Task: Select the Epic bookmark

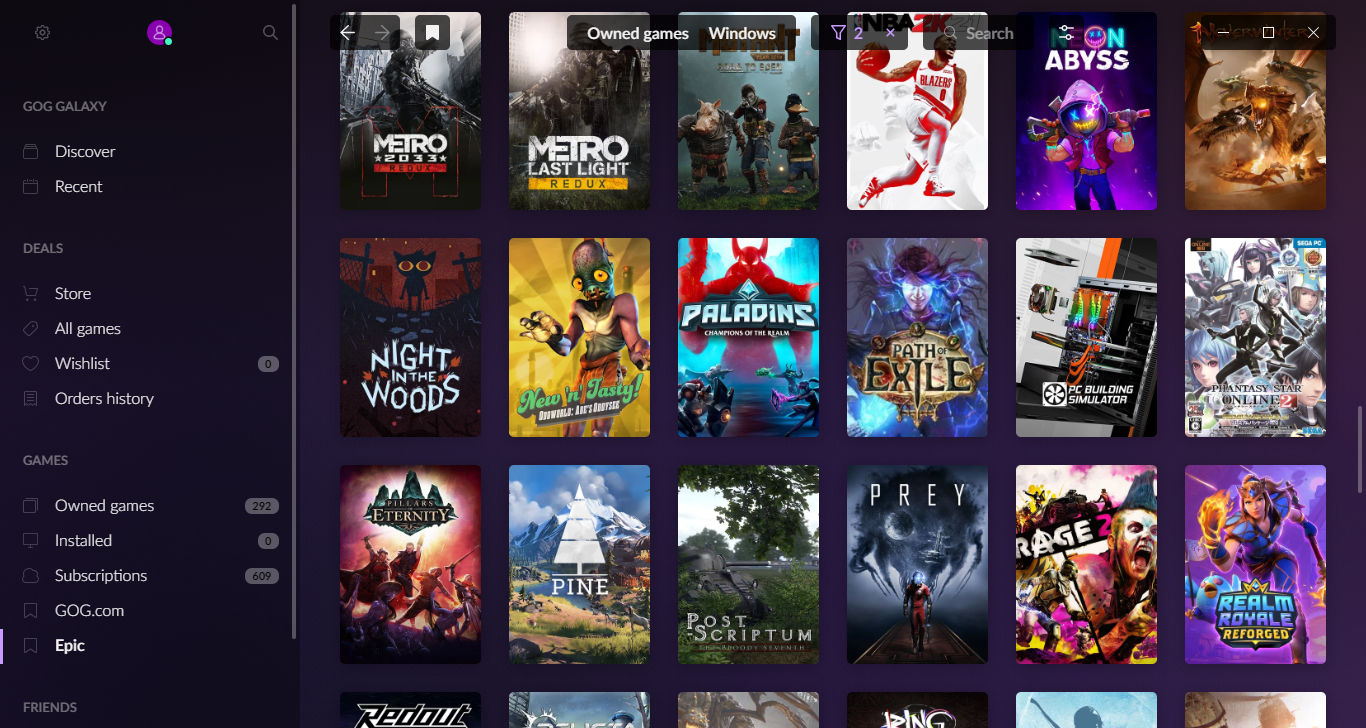Action: 70,645
